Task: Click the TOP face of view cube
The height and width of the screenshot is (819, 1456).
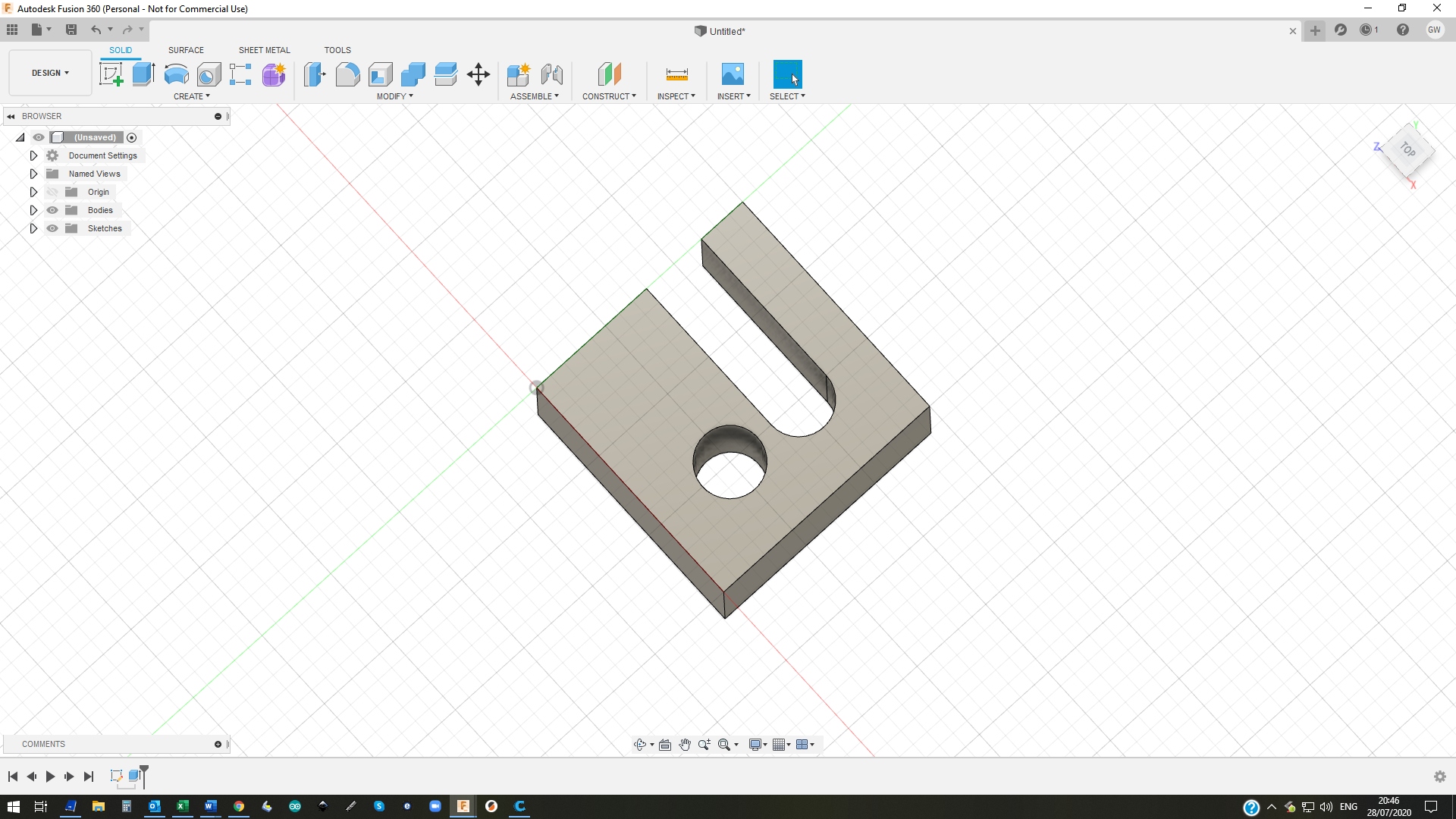Action: pos(1408,149)
